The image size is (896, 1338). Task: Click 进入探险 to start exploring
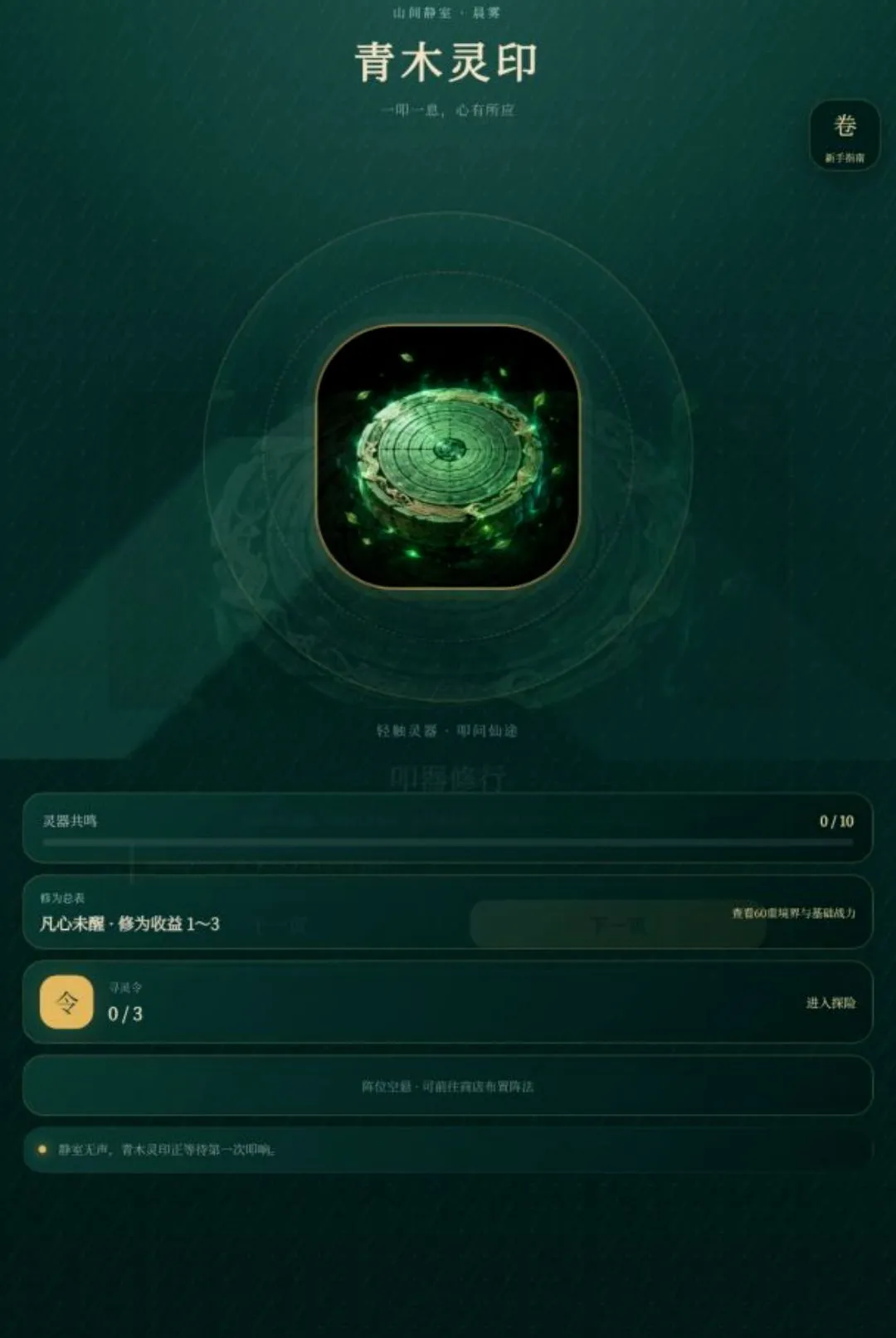tap(830, 1003)
